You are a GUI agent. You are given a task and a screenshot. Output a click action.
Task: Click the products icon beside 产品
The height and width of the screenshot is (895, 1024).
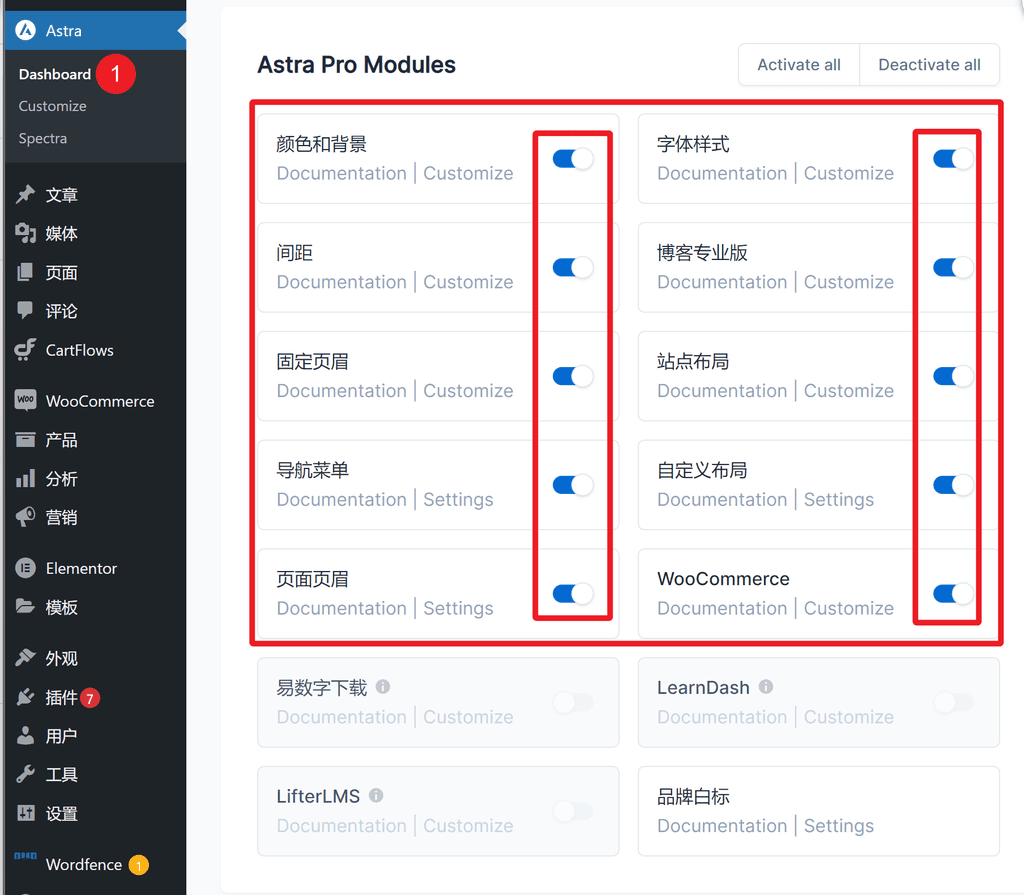(x=25, y=440)
